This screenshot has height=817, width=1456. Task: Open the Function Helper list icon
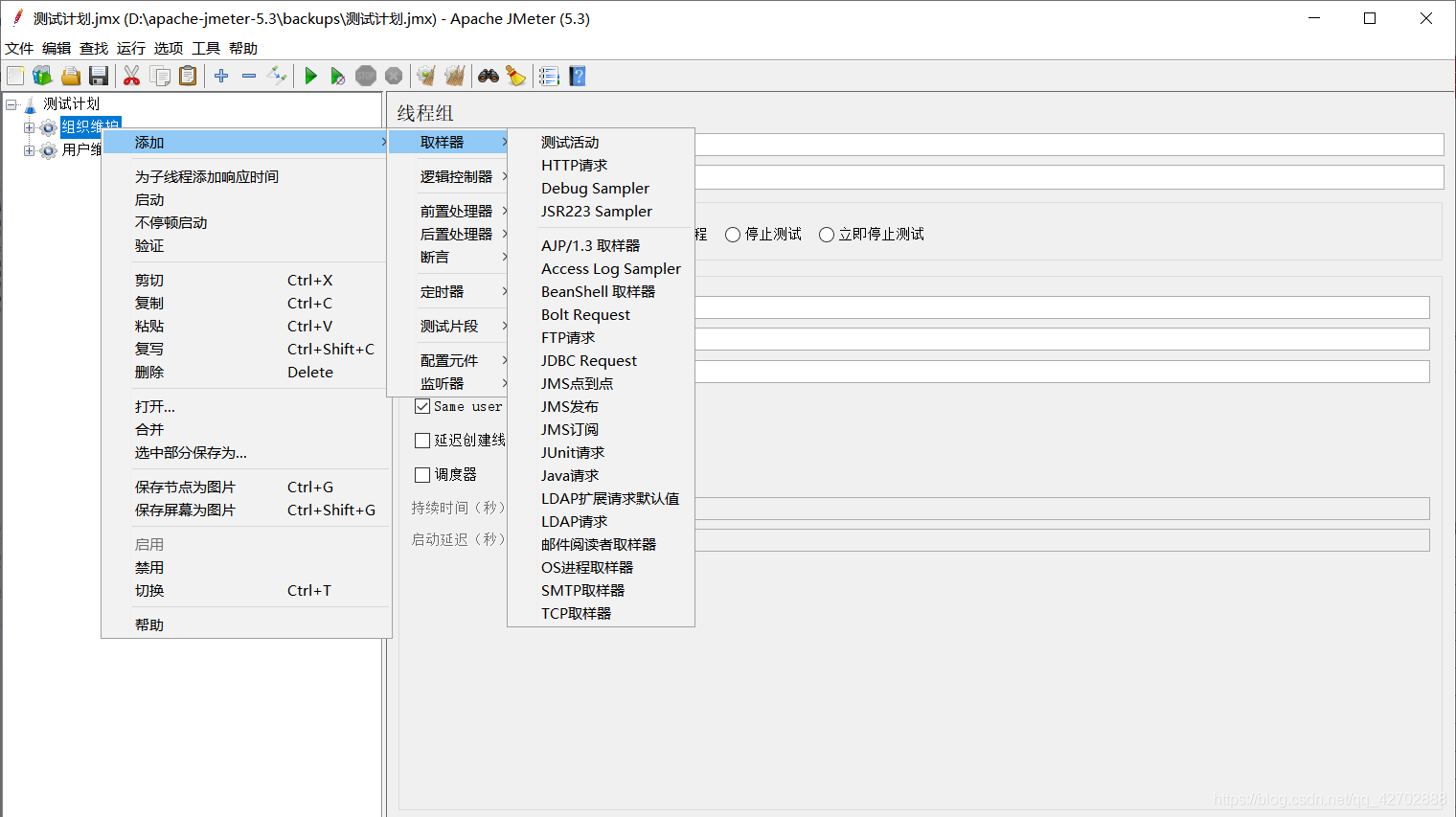[x=549, y=76]
